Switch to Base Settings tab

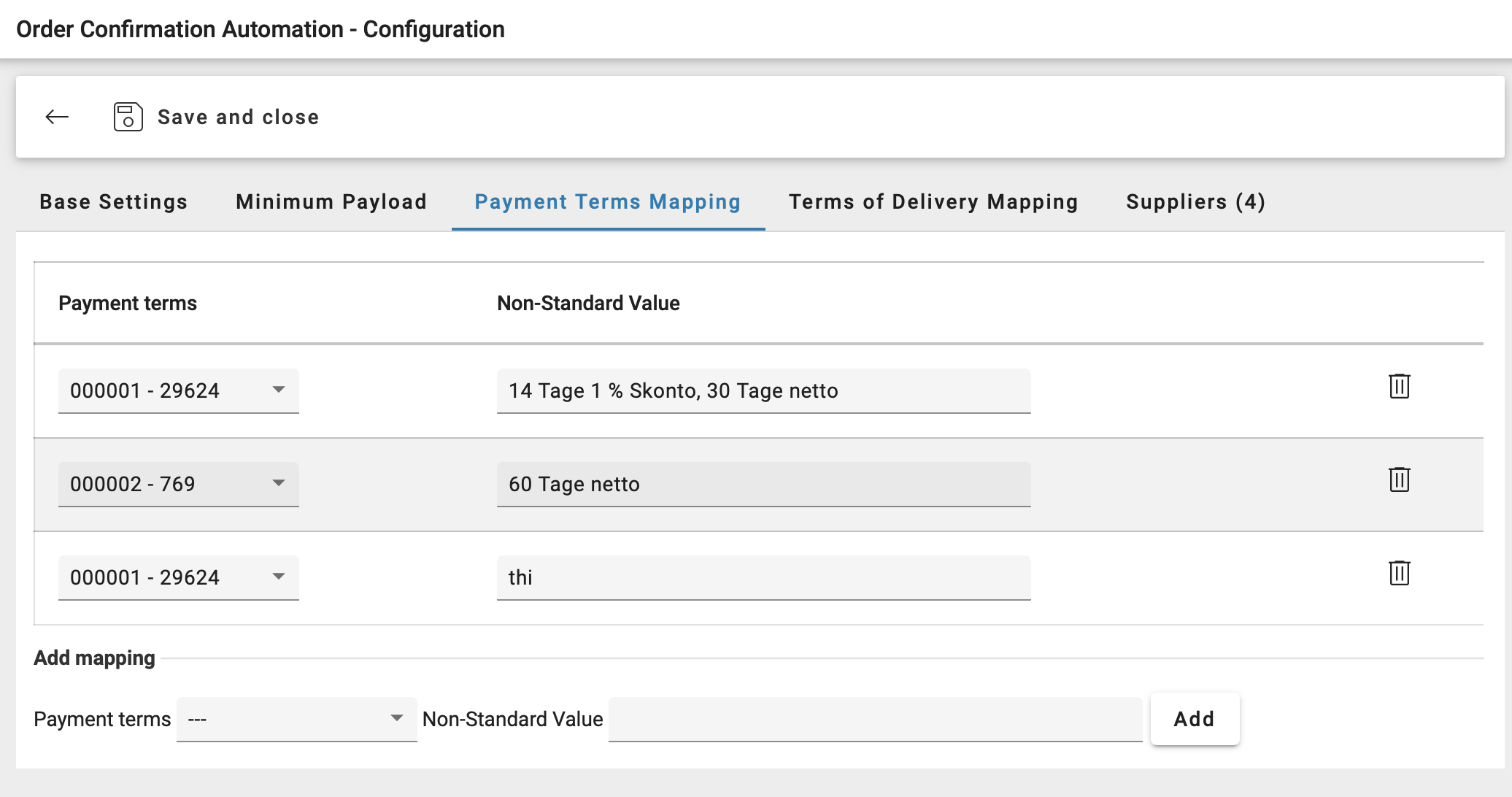pos(114,201)
